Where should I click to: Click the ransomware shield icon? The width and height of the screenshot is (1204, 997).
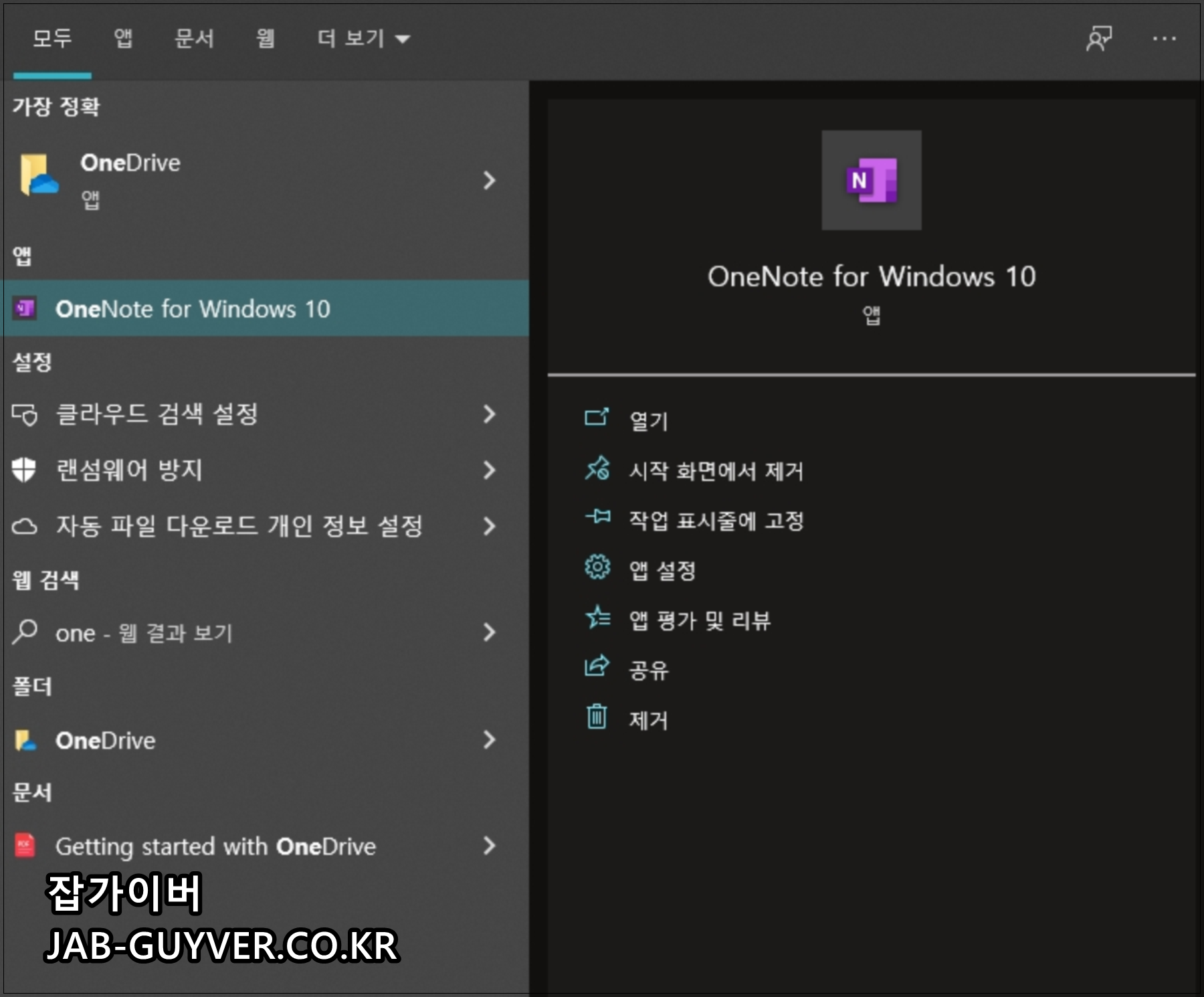click(x=24, y=470)
